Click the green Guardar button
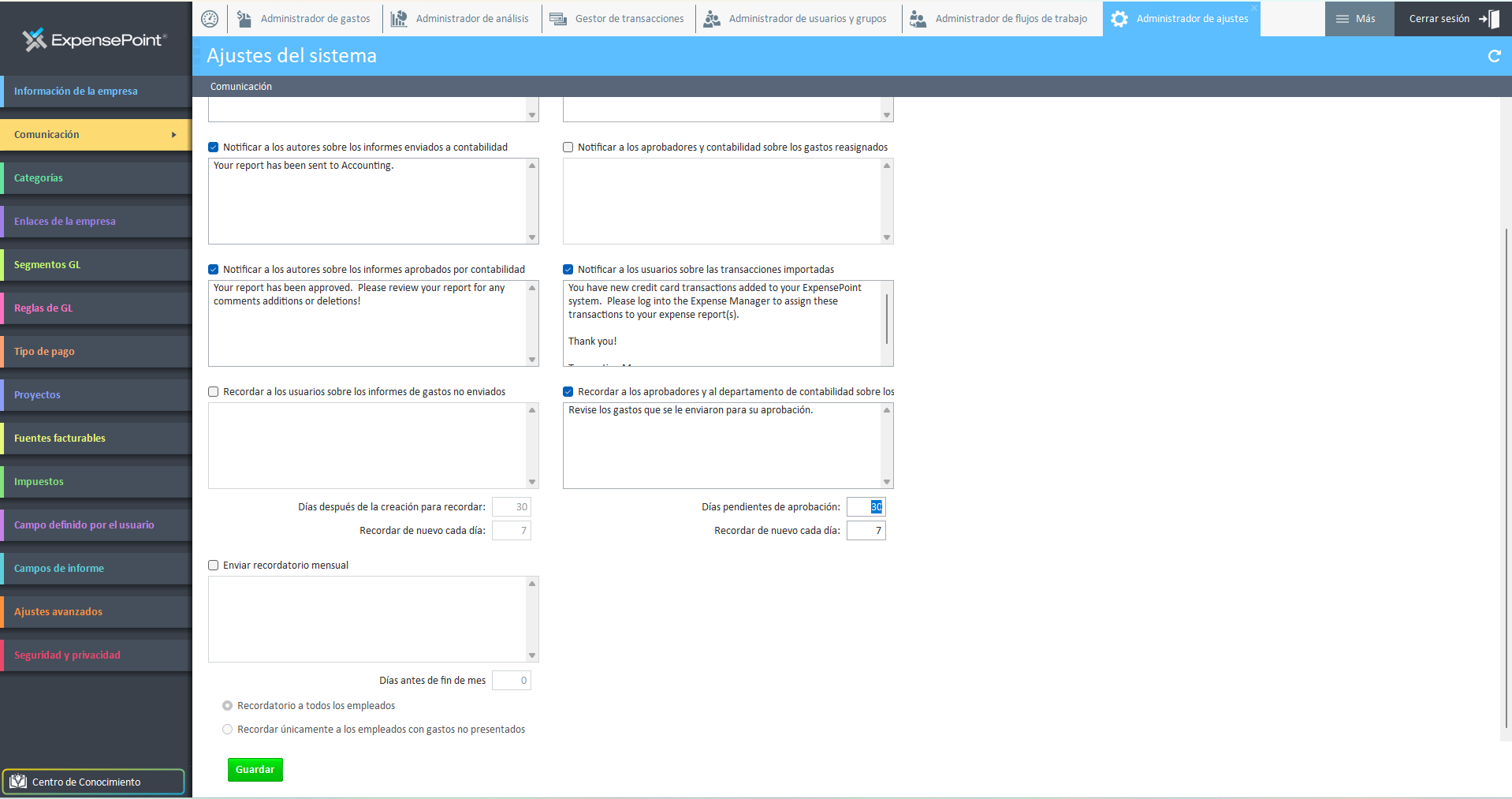Image resolution: width=1512 pixels, height=799 pixels. pyautogui.click(x=255, y=770)
